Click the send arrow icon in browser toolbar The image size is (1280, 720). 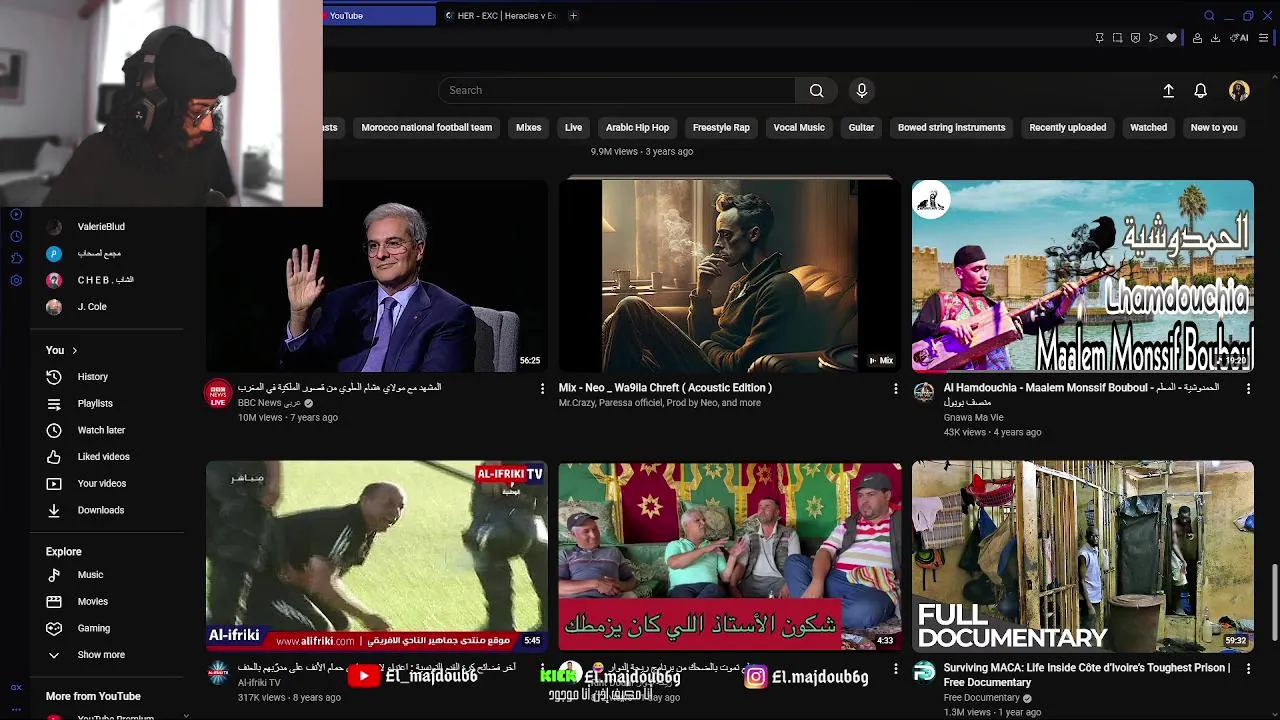(1153, 38)
